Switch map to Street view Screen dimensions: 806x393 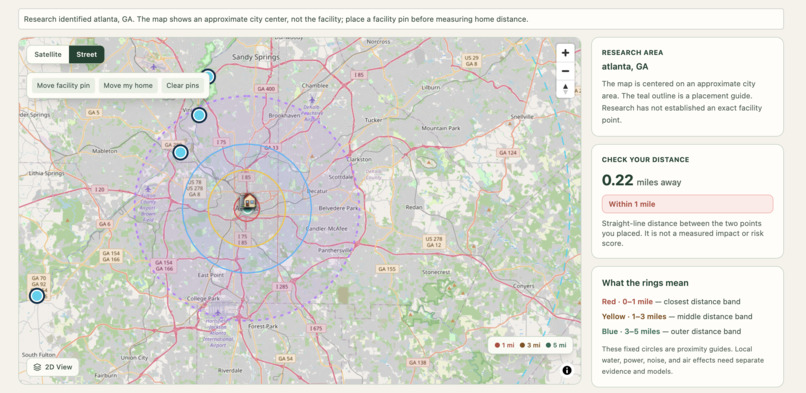(86, 54)
